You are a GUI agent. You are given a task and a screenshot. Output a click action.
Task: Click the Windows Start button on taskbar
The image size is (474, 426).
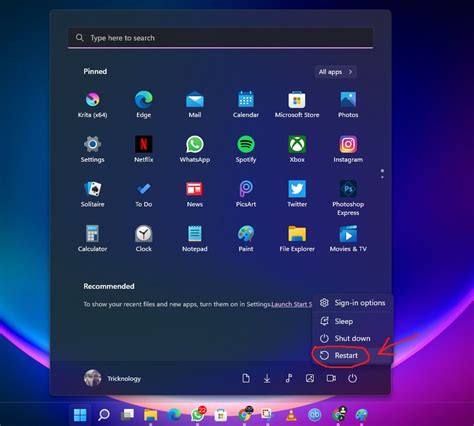80,415
